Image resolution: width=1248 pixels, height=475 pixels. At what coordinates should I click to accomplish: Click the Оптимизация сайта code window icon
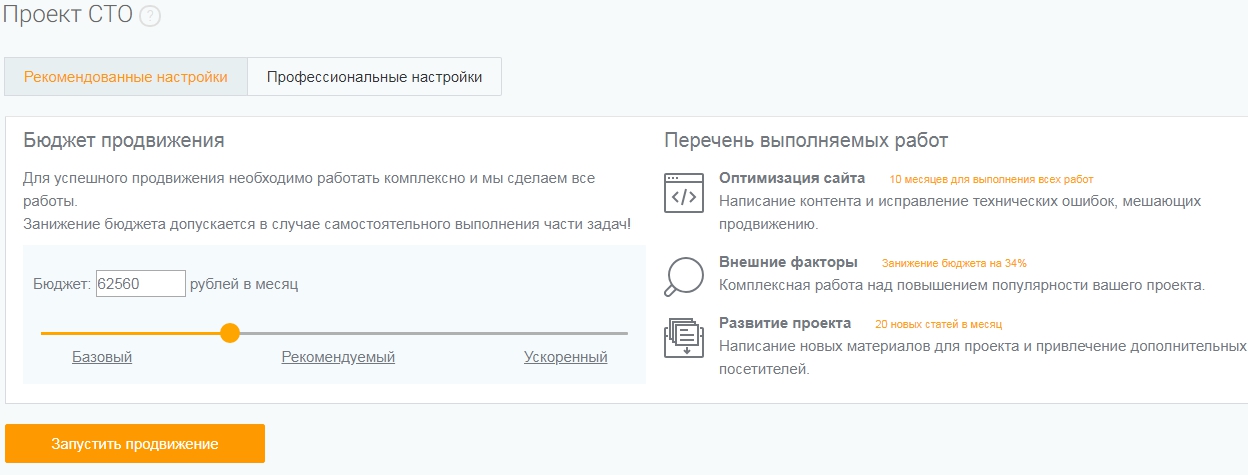pos(684,193)
